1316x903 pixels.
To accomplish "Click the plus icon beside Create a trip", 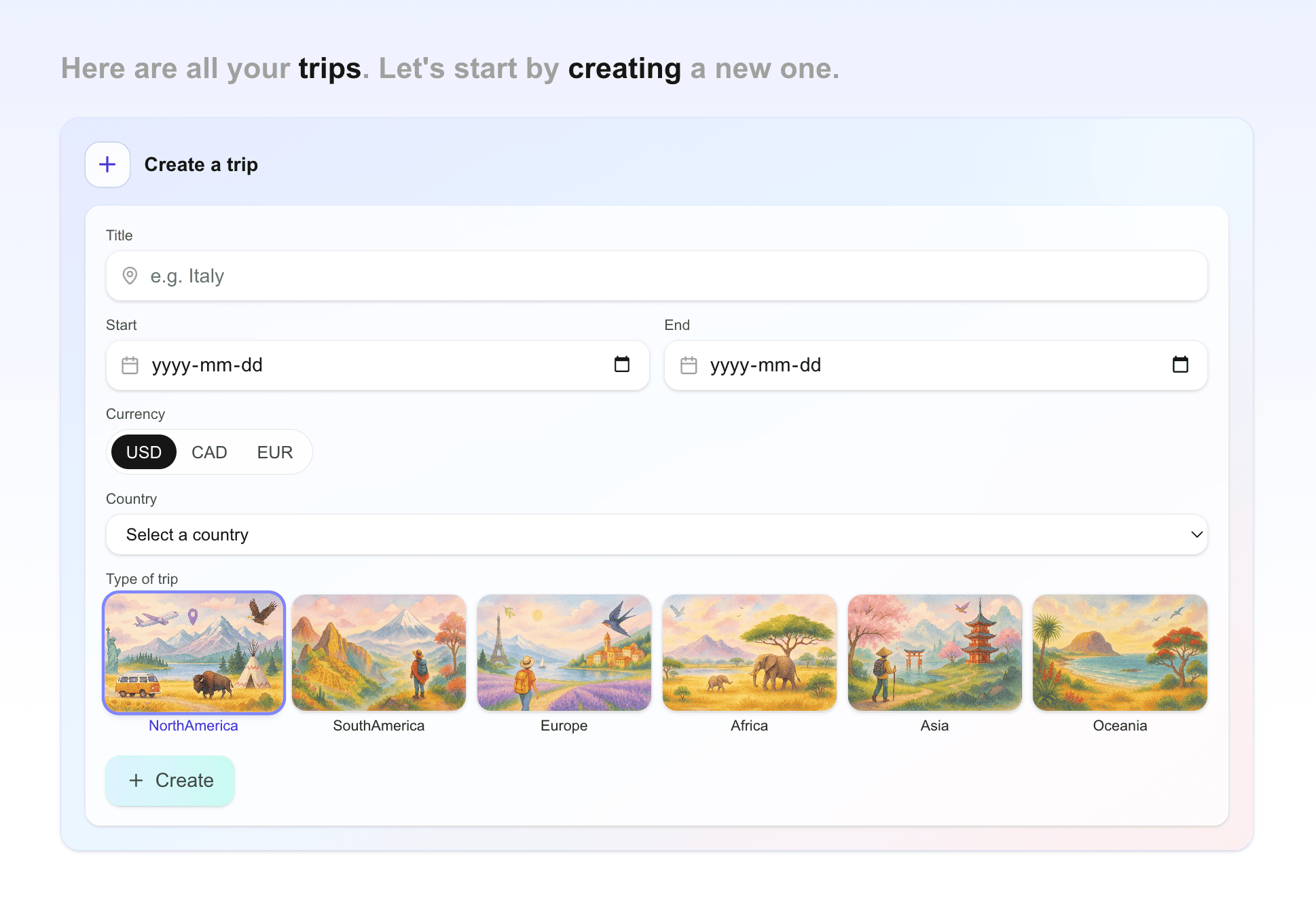I will (107, 164).
